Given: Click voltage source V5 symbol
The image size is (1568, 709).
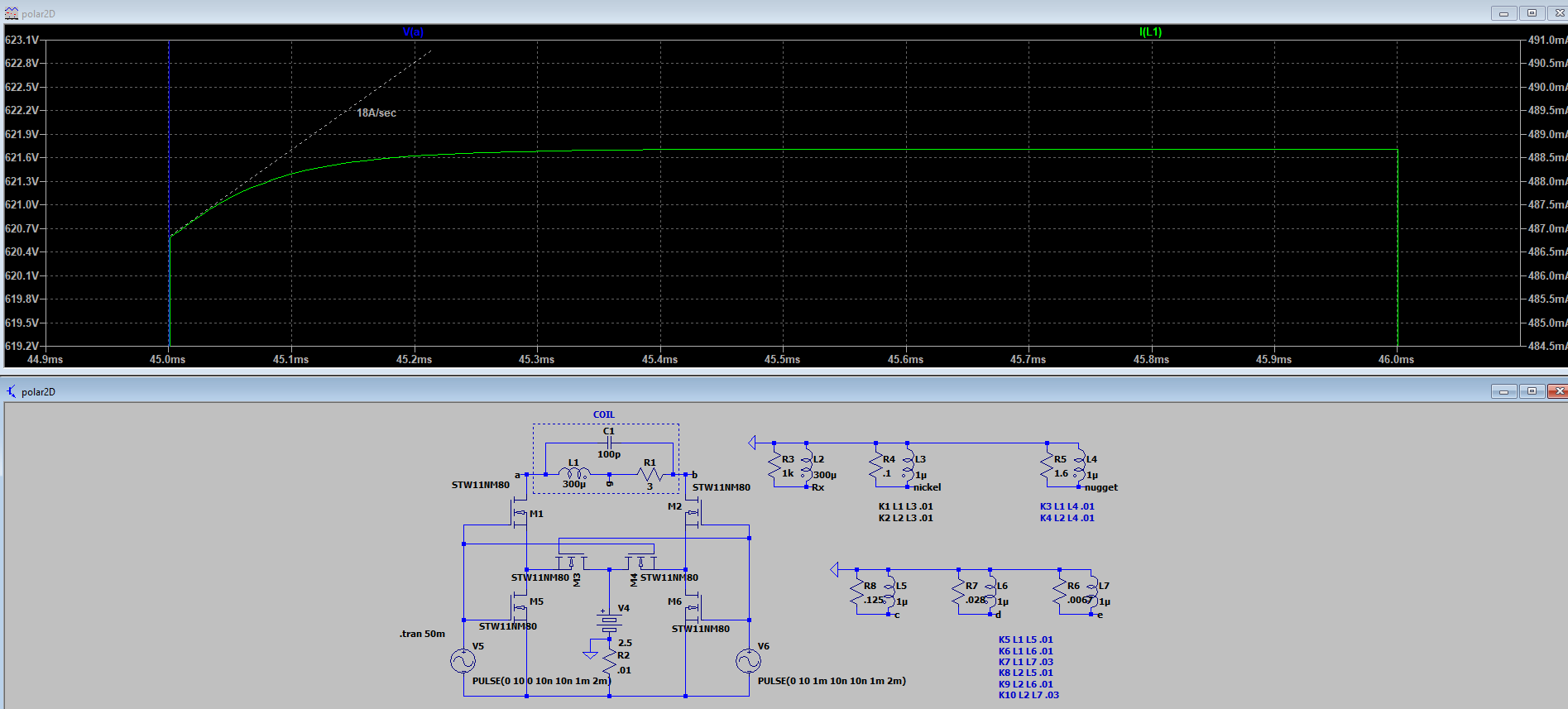Looking at the screenshot, I should click(463, 660).
